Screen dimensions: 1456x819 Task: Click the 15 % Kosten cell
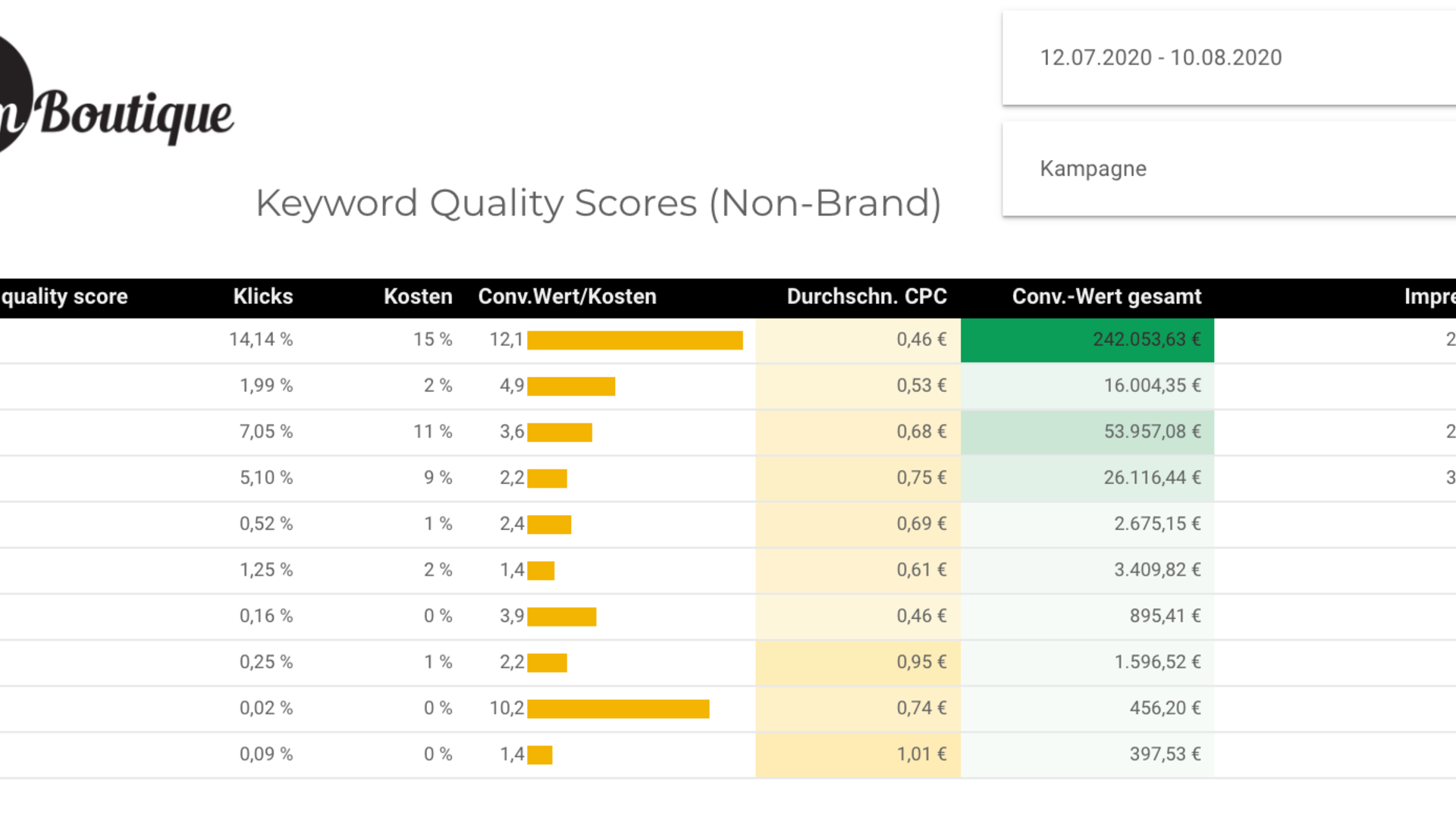tap(432, 340)
